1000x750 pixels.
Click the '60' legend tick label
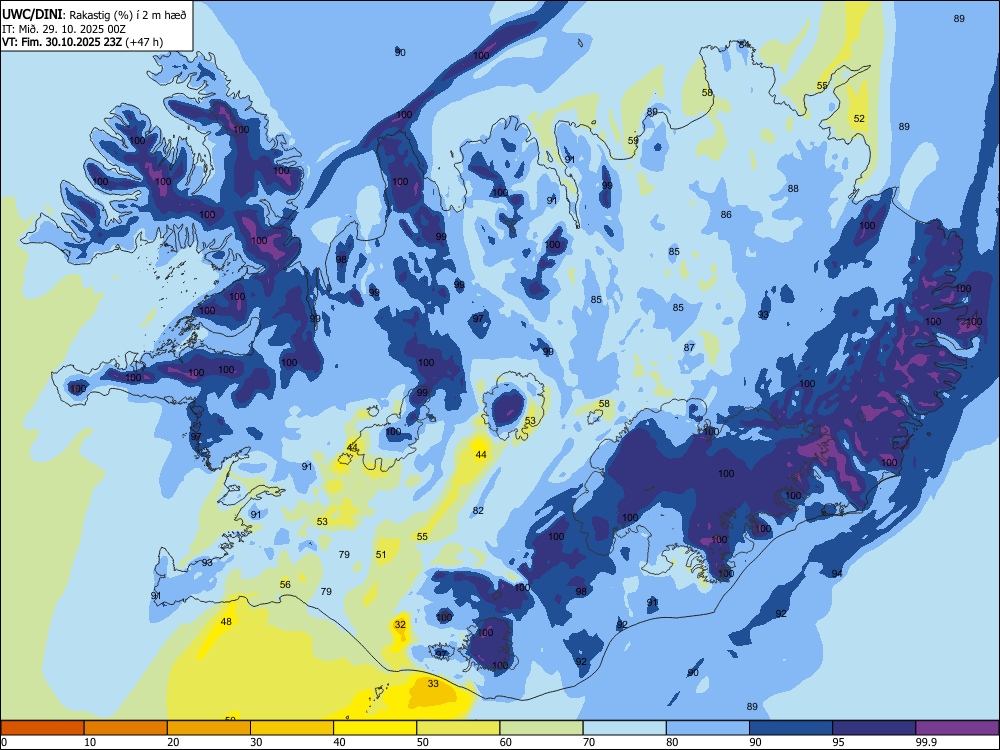(506, 742)
